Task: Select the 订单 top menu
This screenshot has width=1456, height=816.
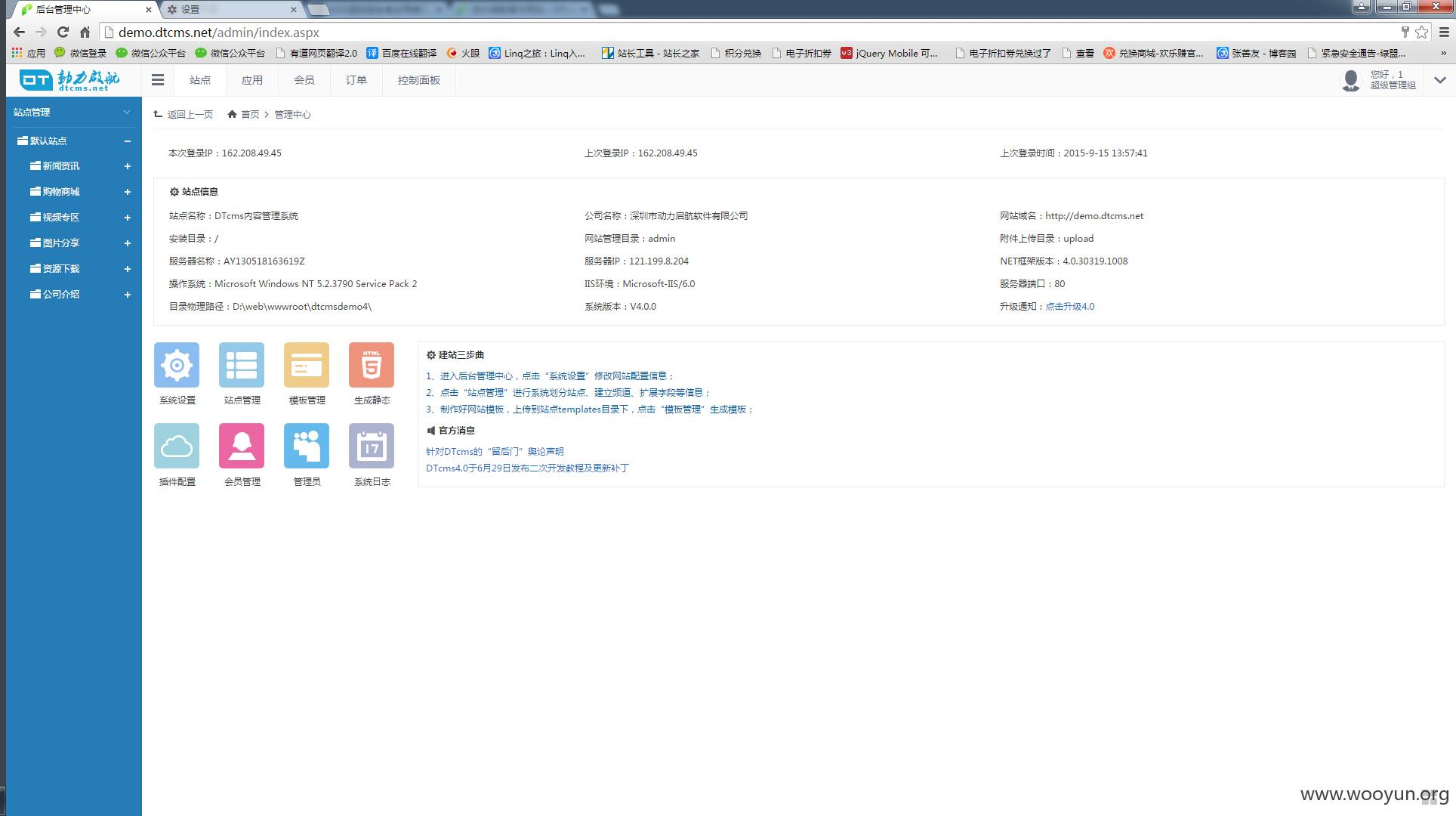Action: [x=356, y=80]
